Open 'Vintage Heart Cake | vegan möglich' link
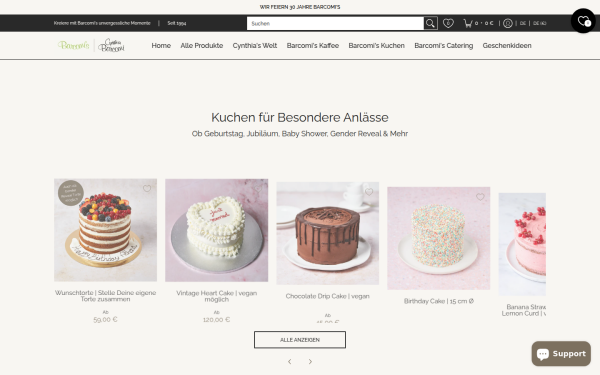 coord(217,296)
